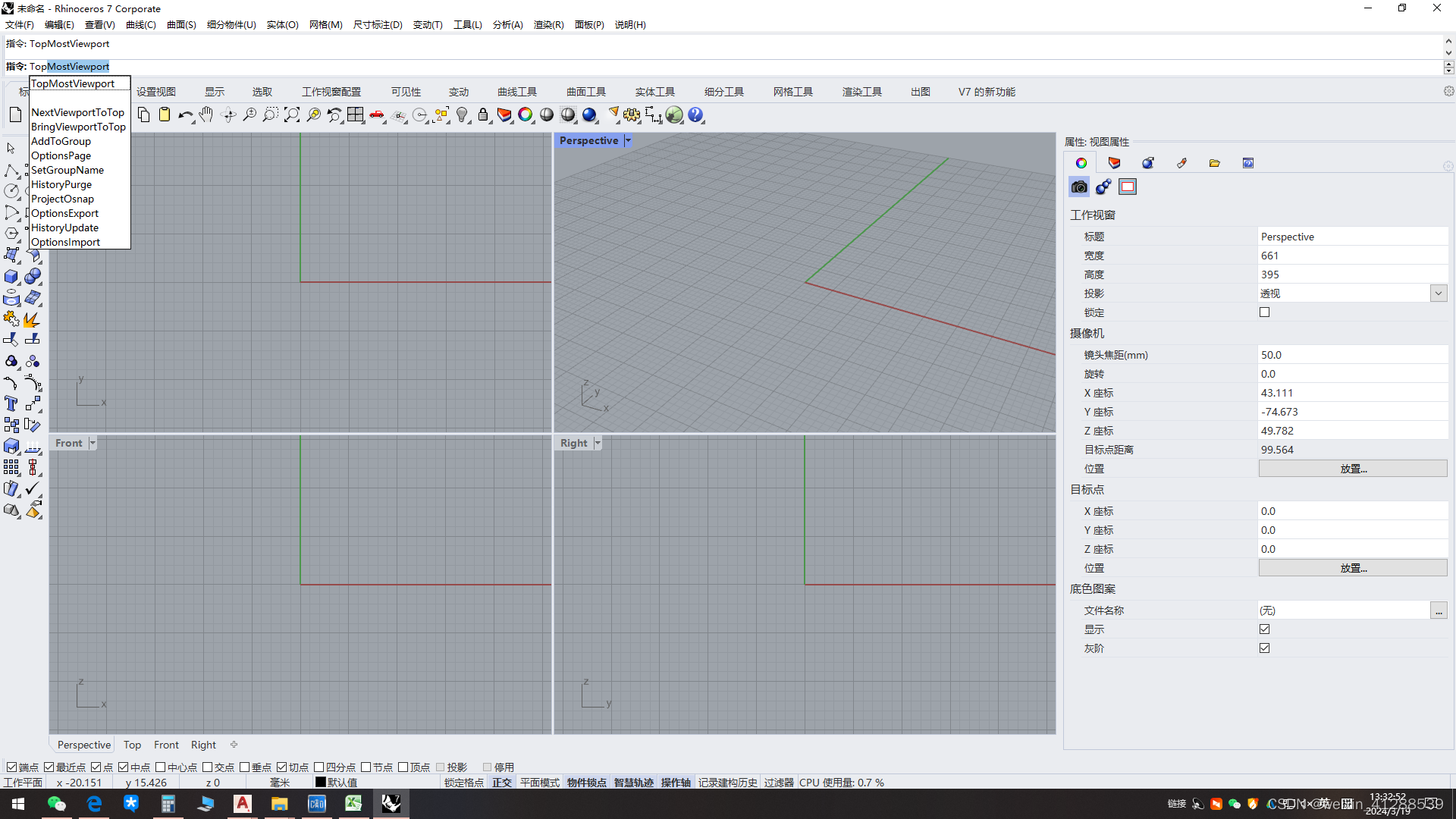This screenshot has height=819, width=1456.
Task: Click the Zoom Extents magnifier icon
Action: pyautogui.click(x=292, y=115)
